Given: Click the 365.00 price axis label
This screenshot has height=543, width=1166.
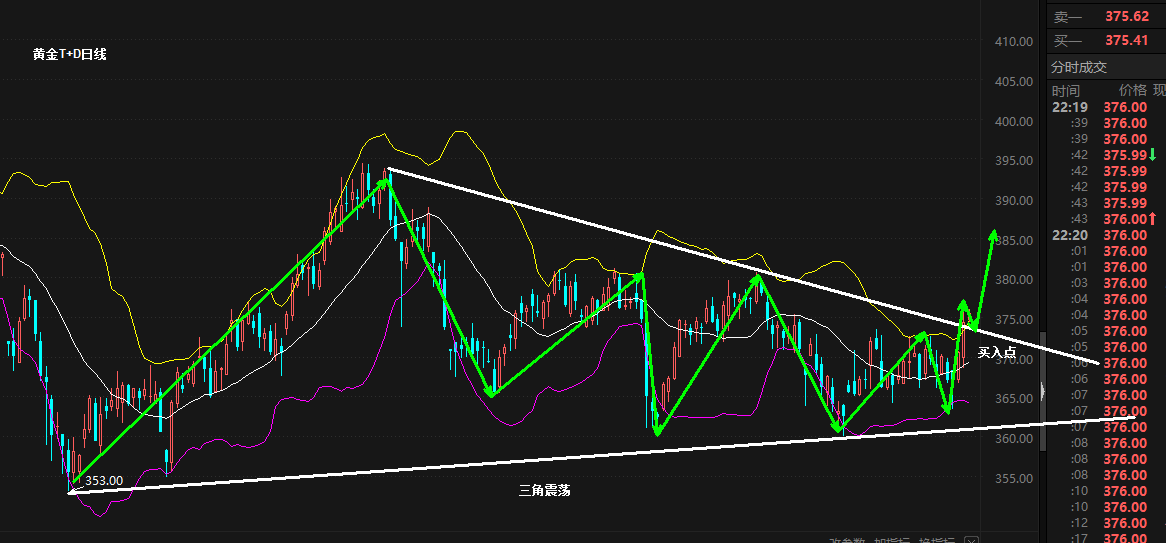Looking at the screenshot, I should 1014,399.
